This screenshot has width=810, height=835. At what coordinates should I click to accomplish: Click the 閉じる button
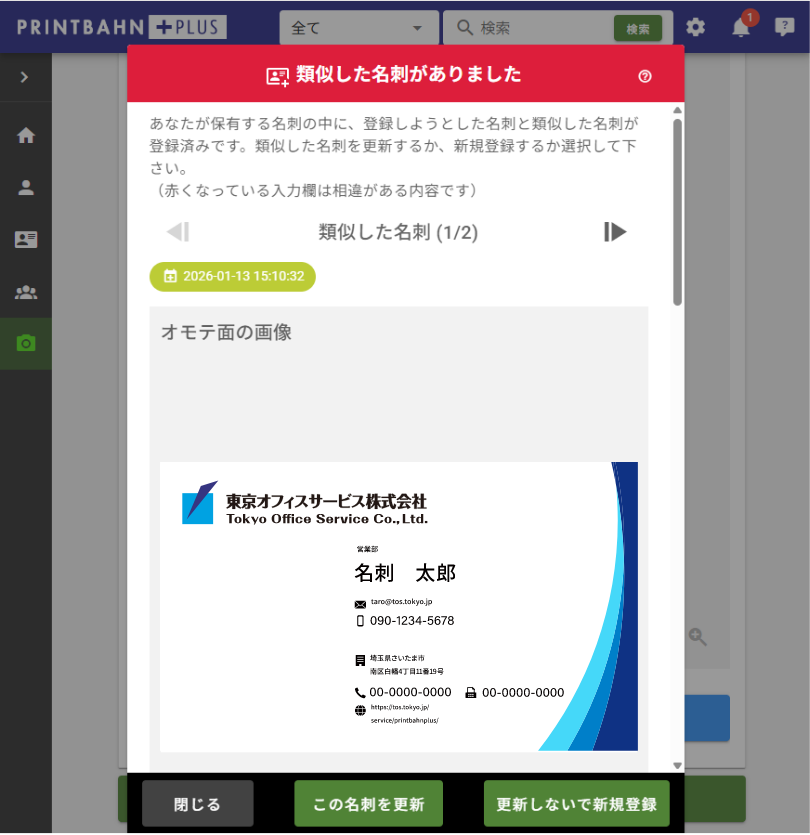coord(197,802)
